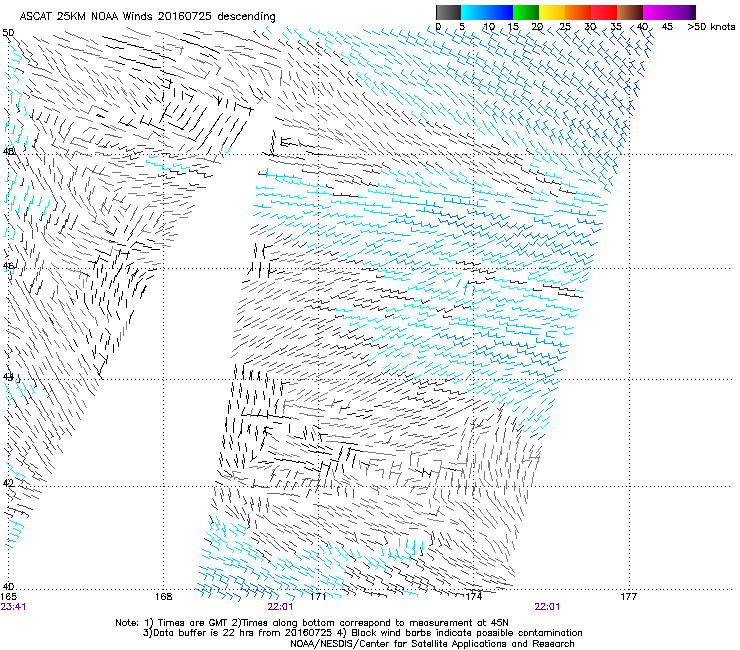
Task: Click the latitude label 50
Action: coord(8,33)
